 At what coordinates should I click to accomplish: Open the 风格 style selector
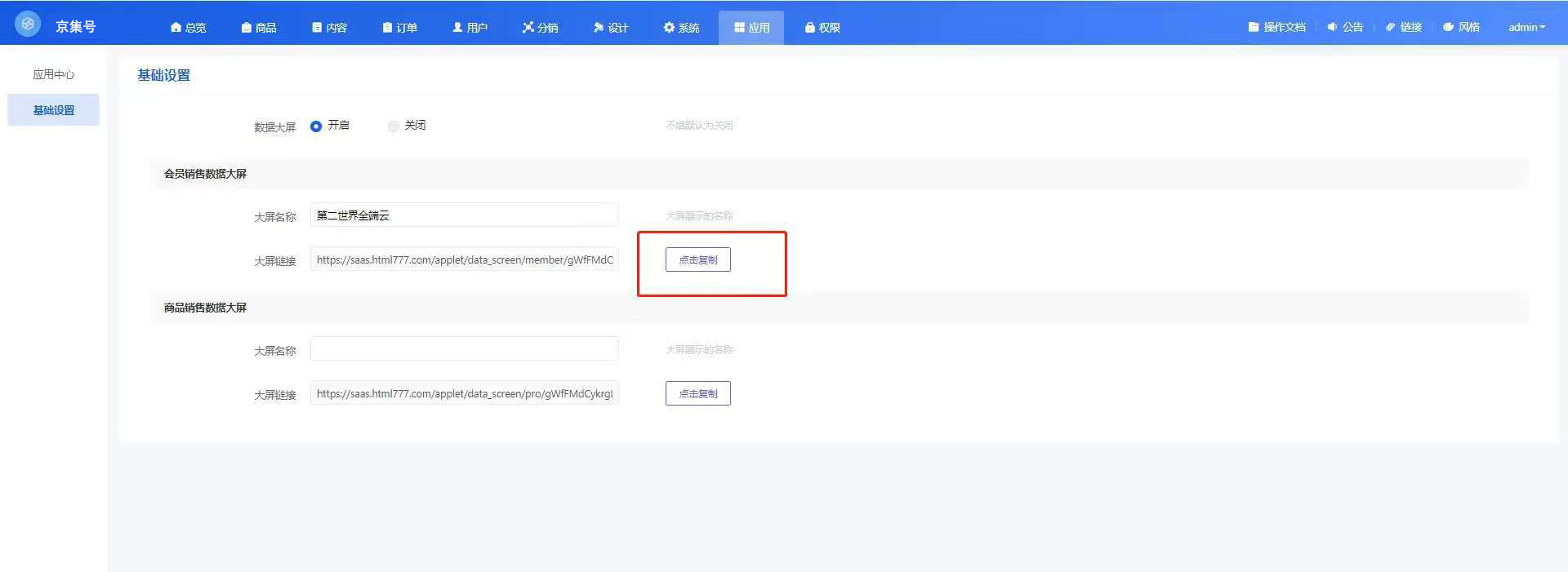(x=1461, y=28)
